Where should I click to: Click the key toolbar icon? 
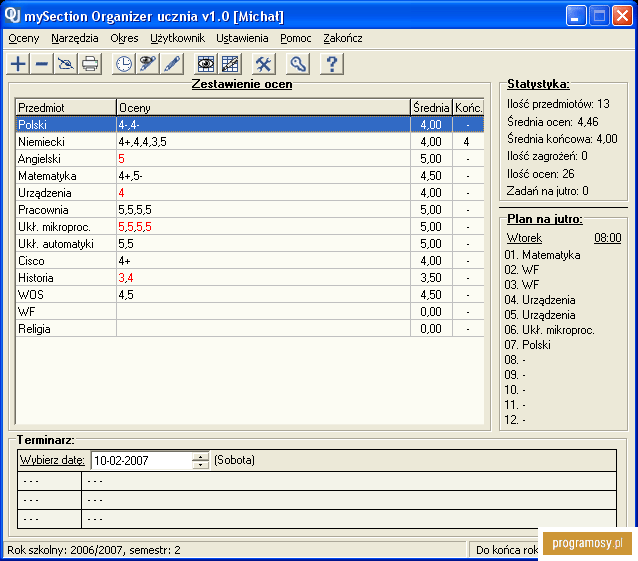click(x=298, y=64)
